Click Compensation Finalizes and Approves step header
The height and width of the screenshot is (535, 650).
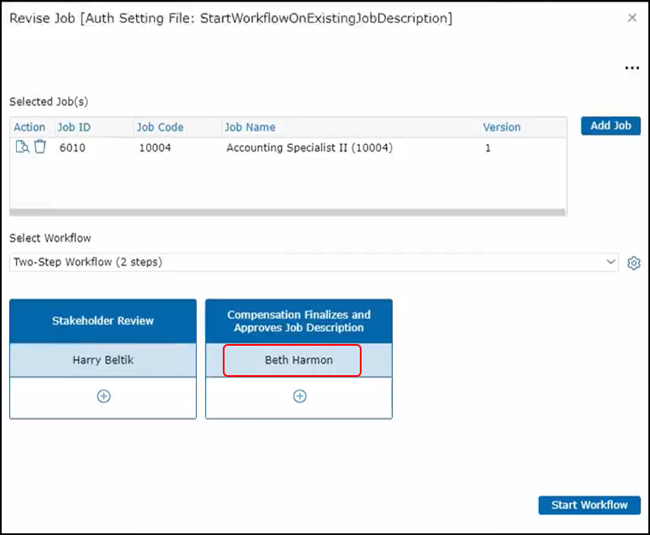tap(299, 321)
